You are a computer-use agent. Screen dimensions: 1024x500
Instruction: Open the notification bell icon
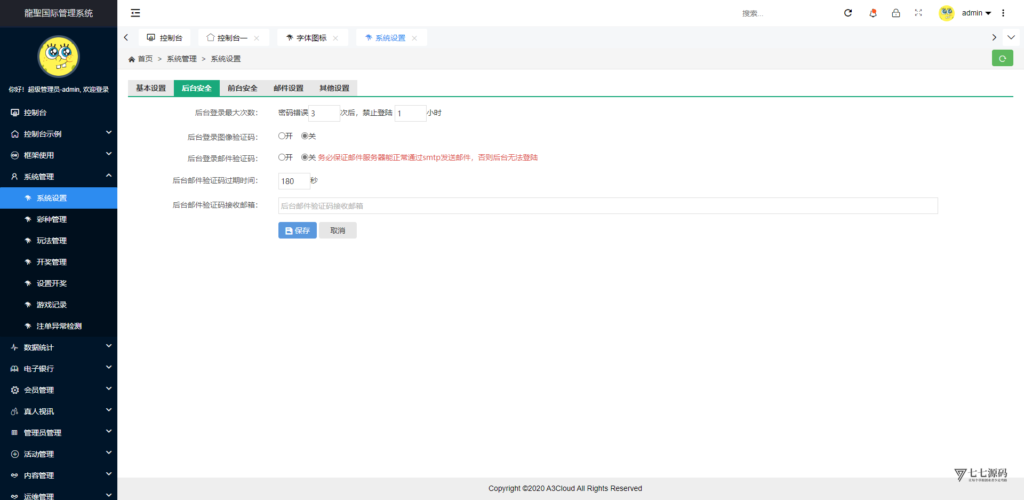[x=873, y=13]
